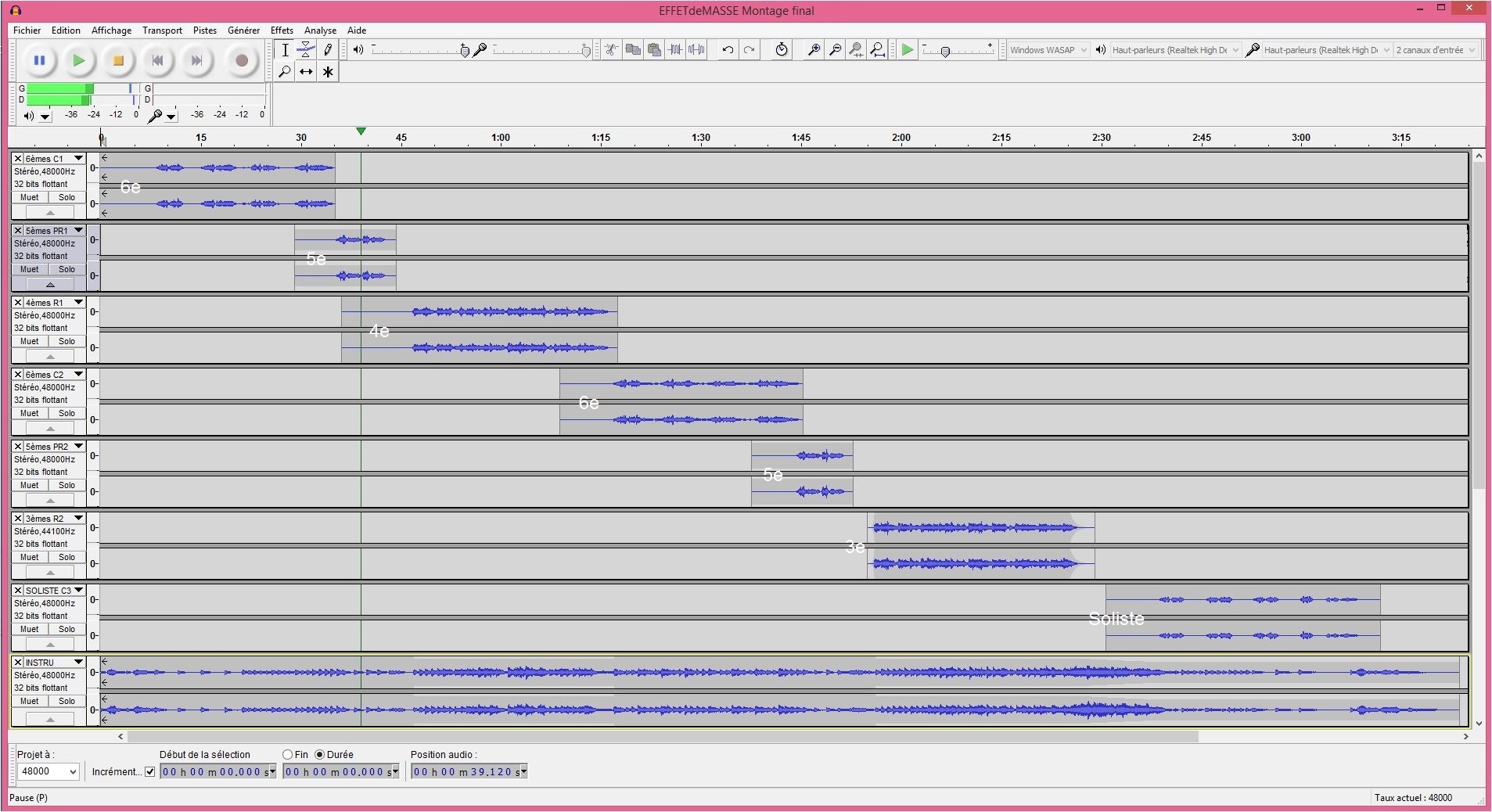Click the Cut scissors icon

[611, 50]
